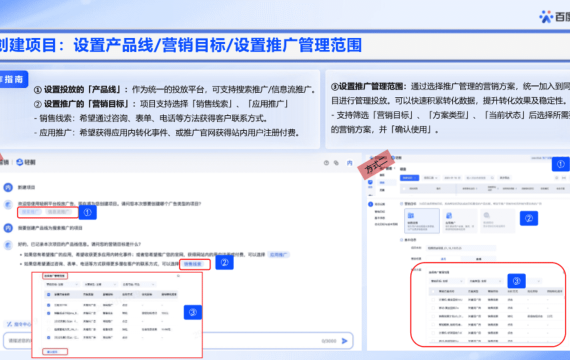The image size is (570, 360).
Task: Toggle first row checkbox in left dialog table
Action: point(49,305)
